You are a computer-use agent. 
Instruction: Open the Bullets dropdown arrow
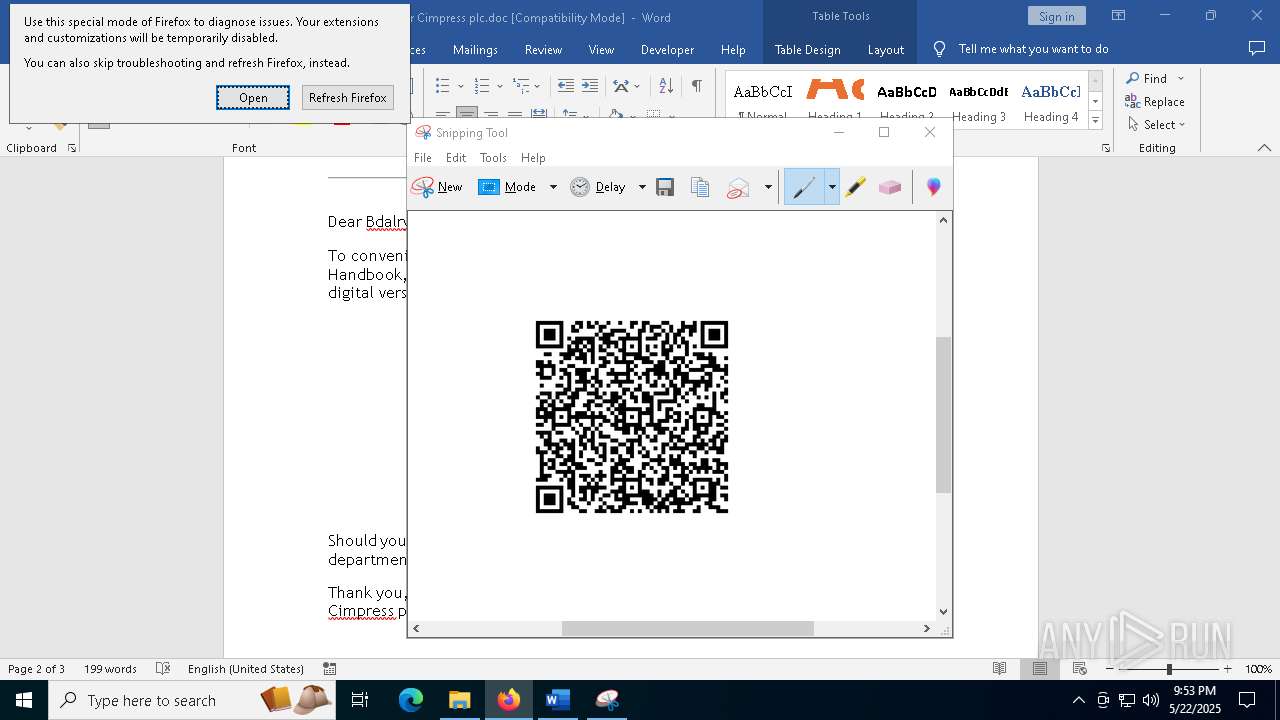pos(460,86)
